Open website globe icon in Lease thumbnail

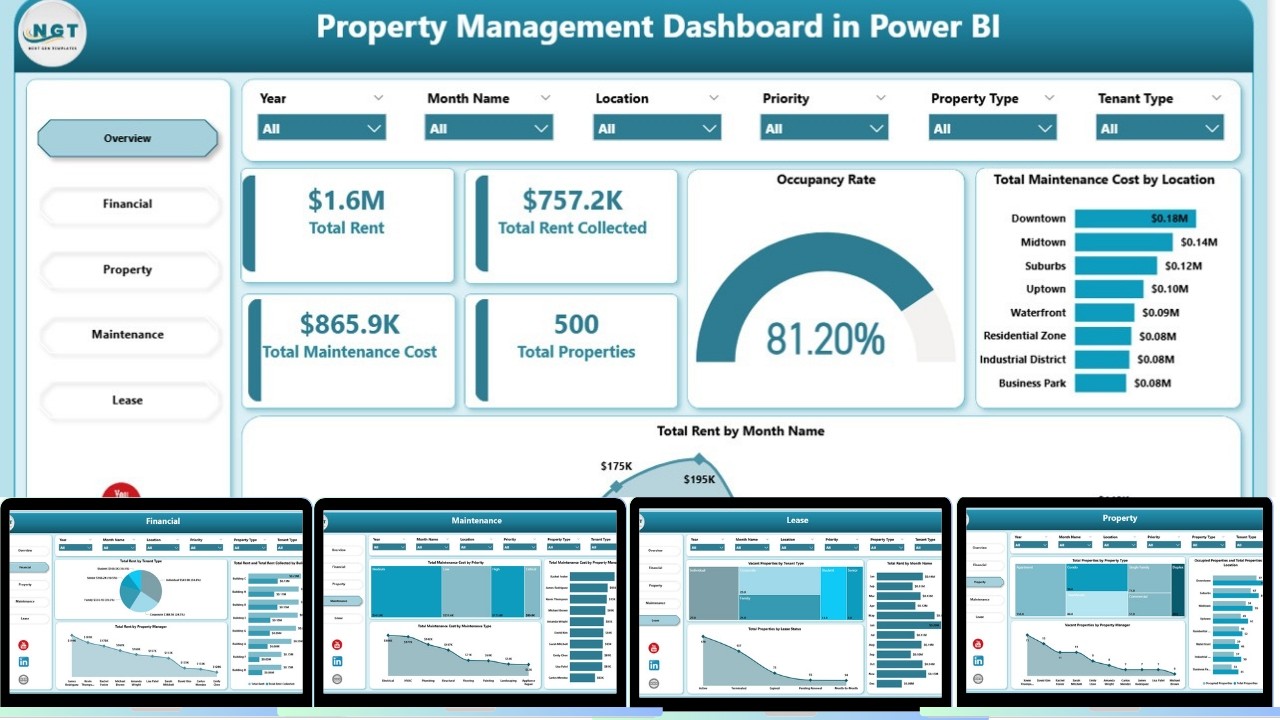pos(654,683)
